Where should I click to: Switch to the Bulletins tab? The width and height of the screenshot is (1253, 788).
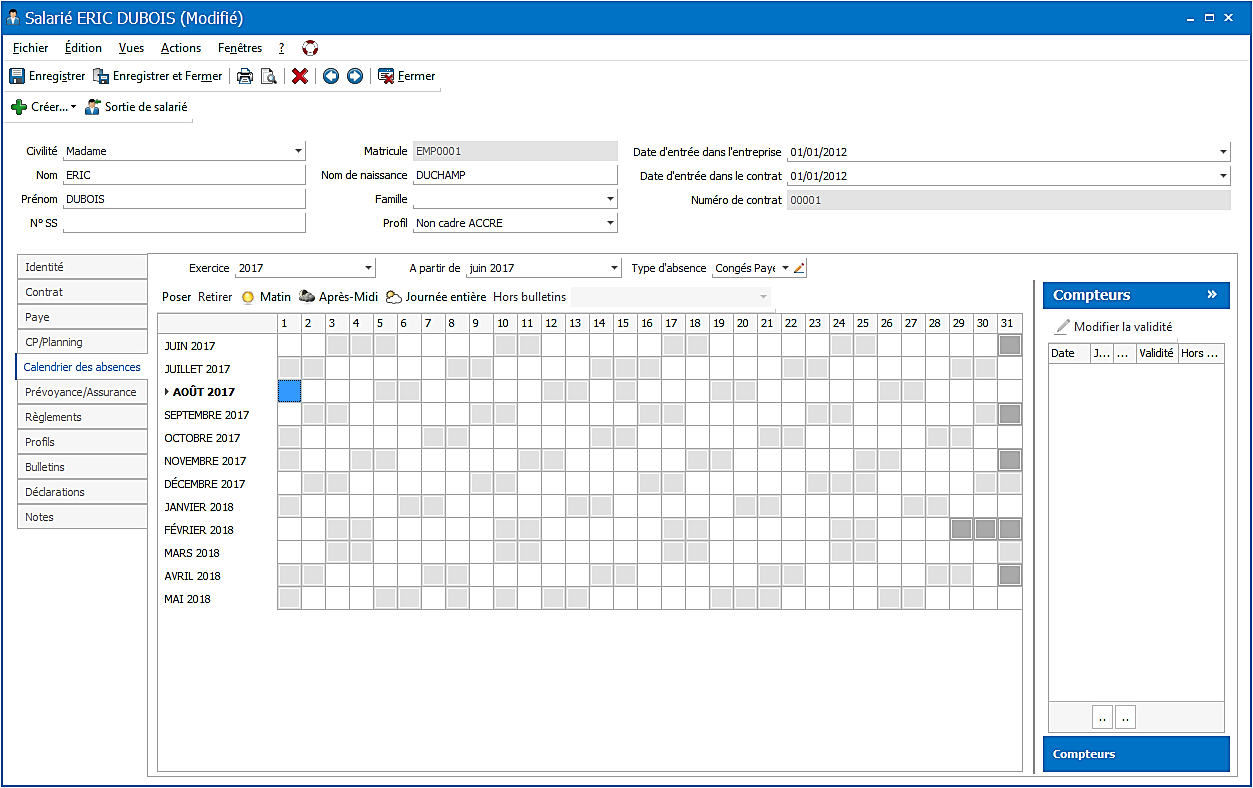[82, 467]
